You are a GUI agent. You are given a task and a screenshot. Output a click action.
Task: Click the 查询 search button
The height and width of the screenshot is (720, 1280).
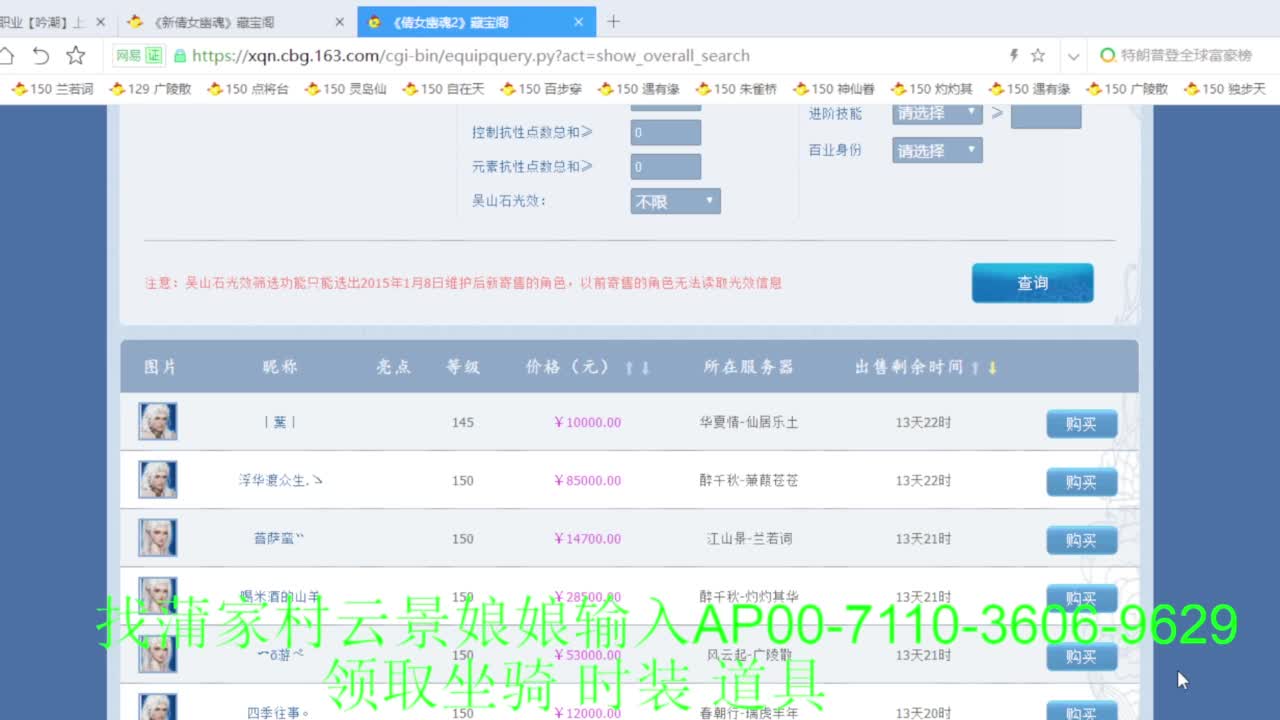click(x=1032, y=283)
